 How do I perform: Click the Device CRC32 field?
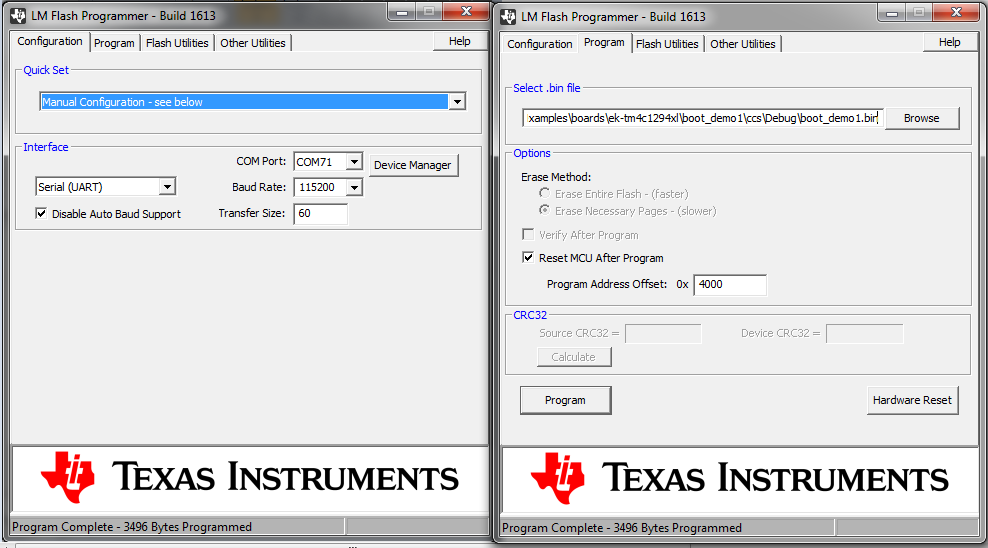pos(864,334)
